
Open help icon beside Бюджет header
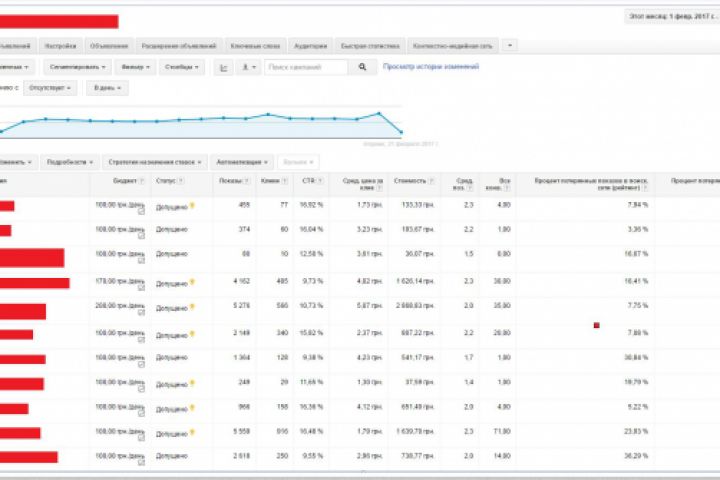click(x=142, y=181)
